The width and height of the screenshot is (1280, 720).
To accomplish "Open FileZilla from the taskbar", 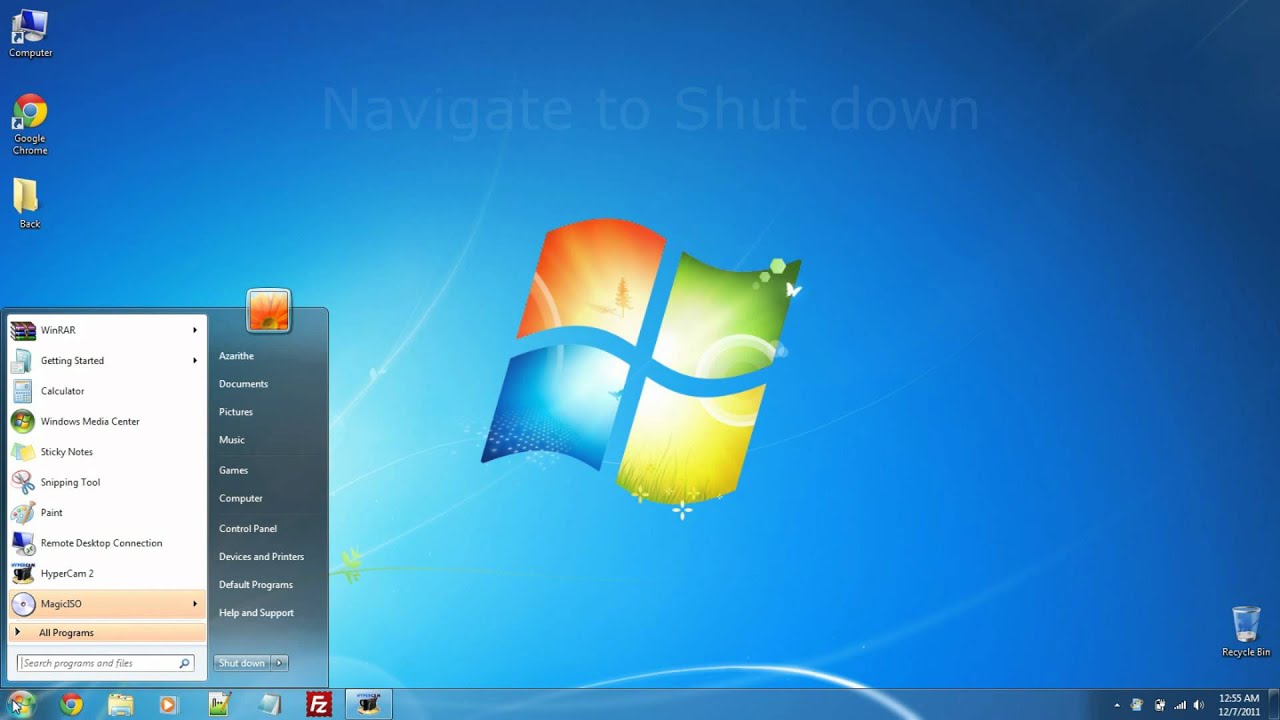I will [x=319, y=704].
